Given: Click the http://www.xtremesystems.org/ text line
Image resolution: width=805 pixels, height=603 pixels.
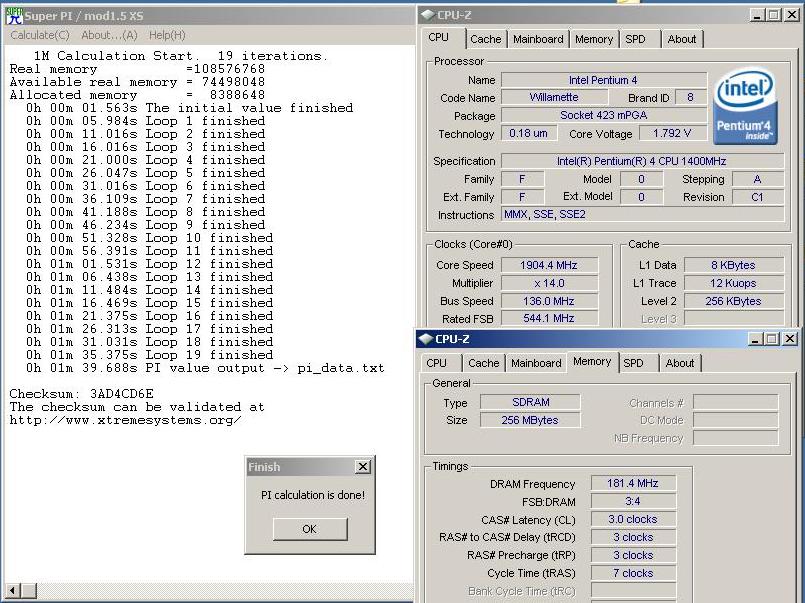Looking at the screenshot, I should (x=125, y=420).
